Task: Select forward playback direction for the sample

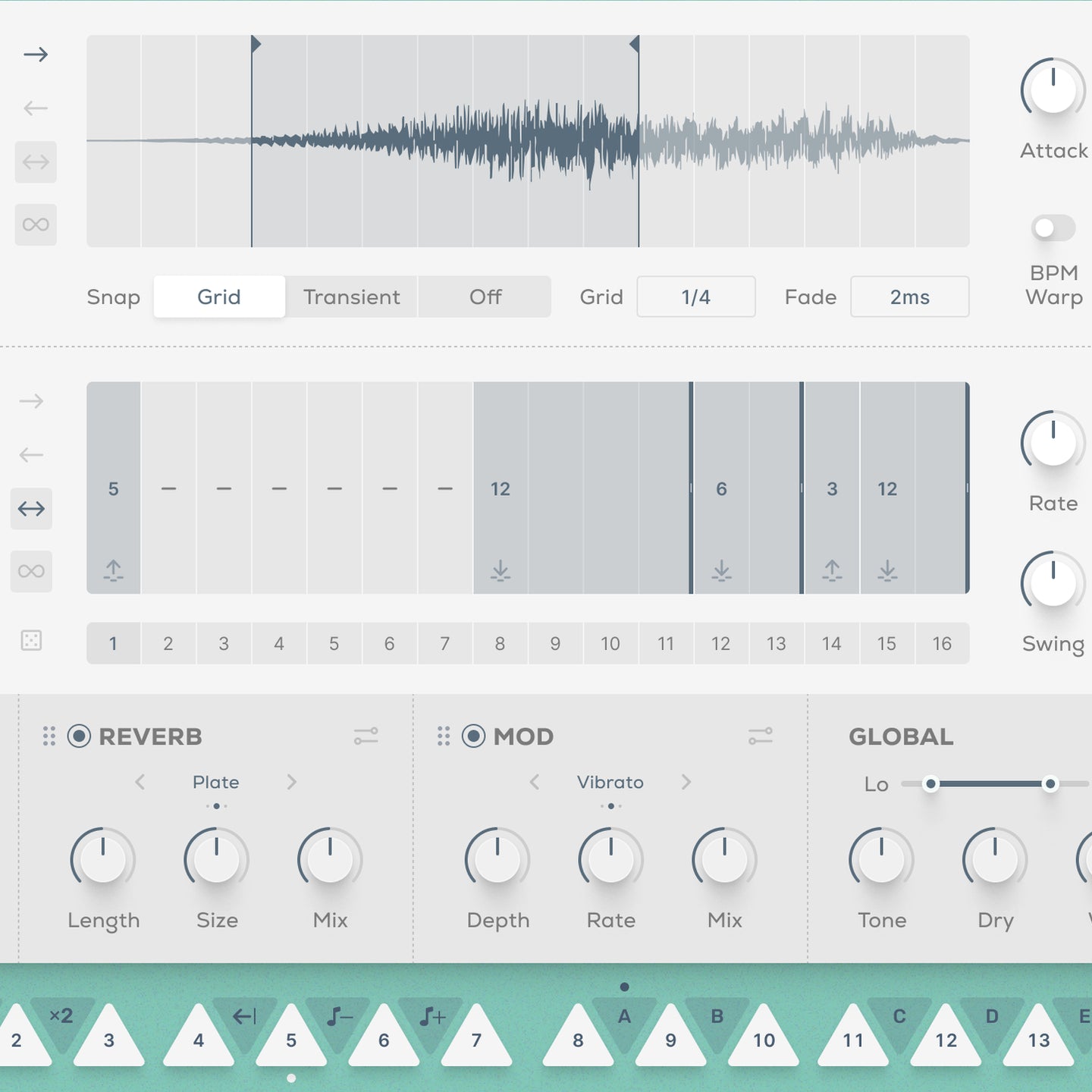Action: point(34,53)
